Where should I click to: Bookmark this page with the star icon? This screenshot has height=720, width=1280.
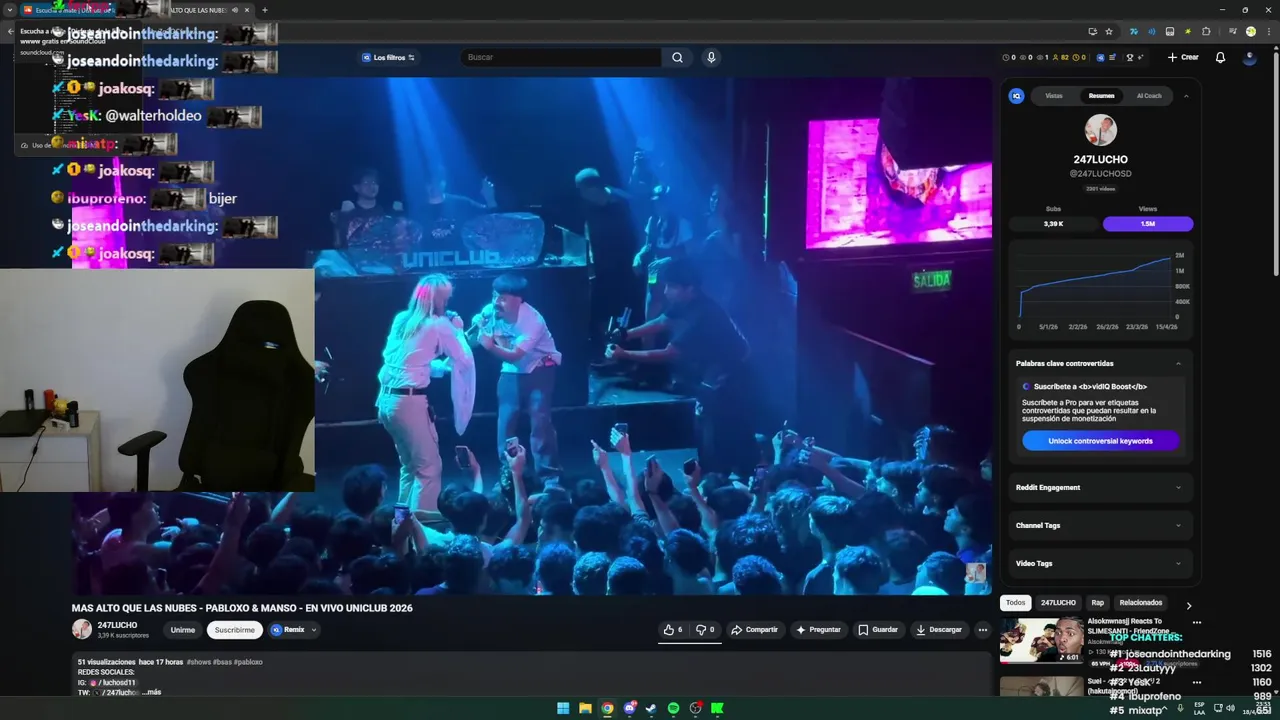coord(1109,32)
